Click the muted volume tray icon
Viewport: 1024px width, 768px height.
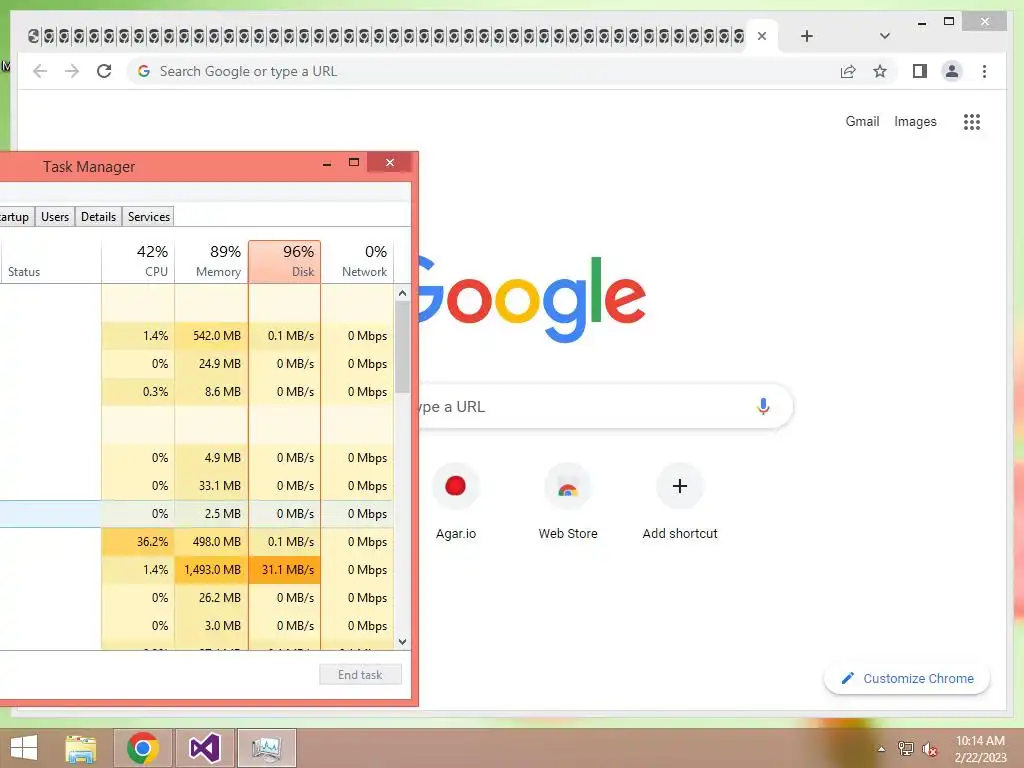(930, 749)
